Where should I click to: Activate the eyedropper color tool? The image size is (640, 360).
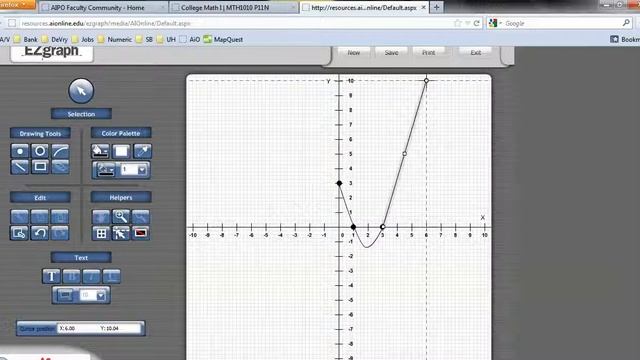coord(142,151)
